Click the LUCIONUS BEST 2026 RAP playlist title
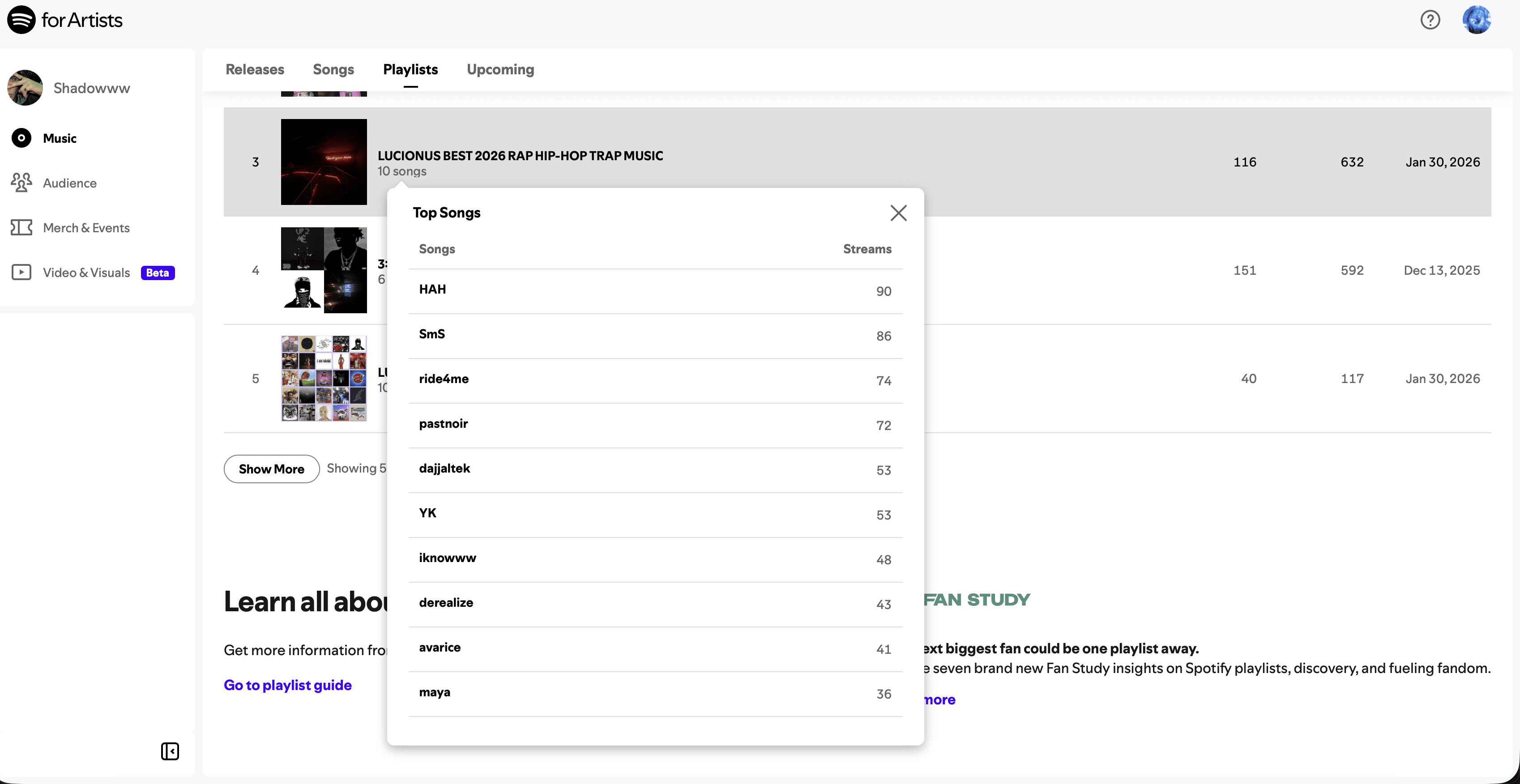 520,156
